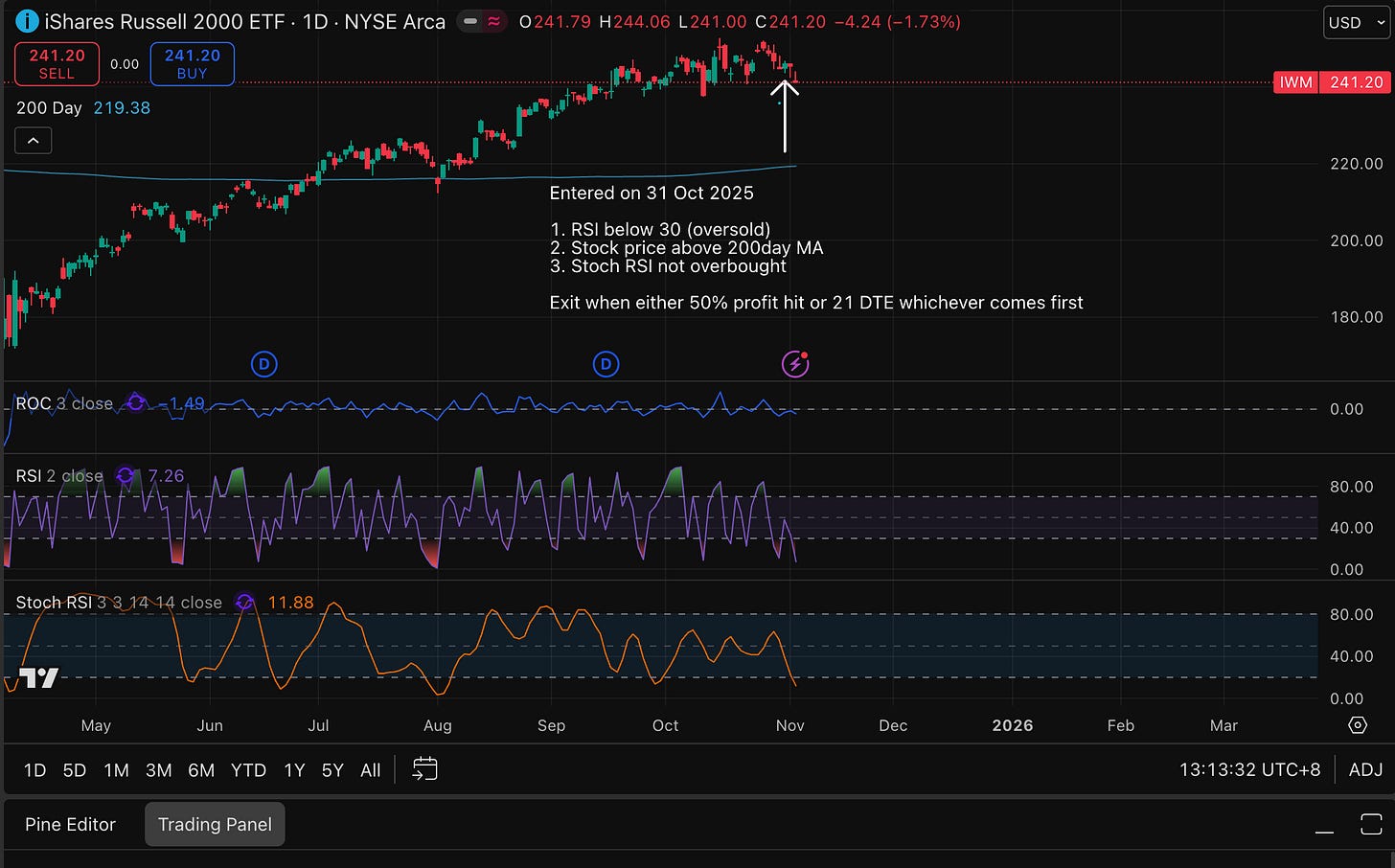Click the first blue dividend D marker
1395x868 pixels.
(x=263, y=364)
